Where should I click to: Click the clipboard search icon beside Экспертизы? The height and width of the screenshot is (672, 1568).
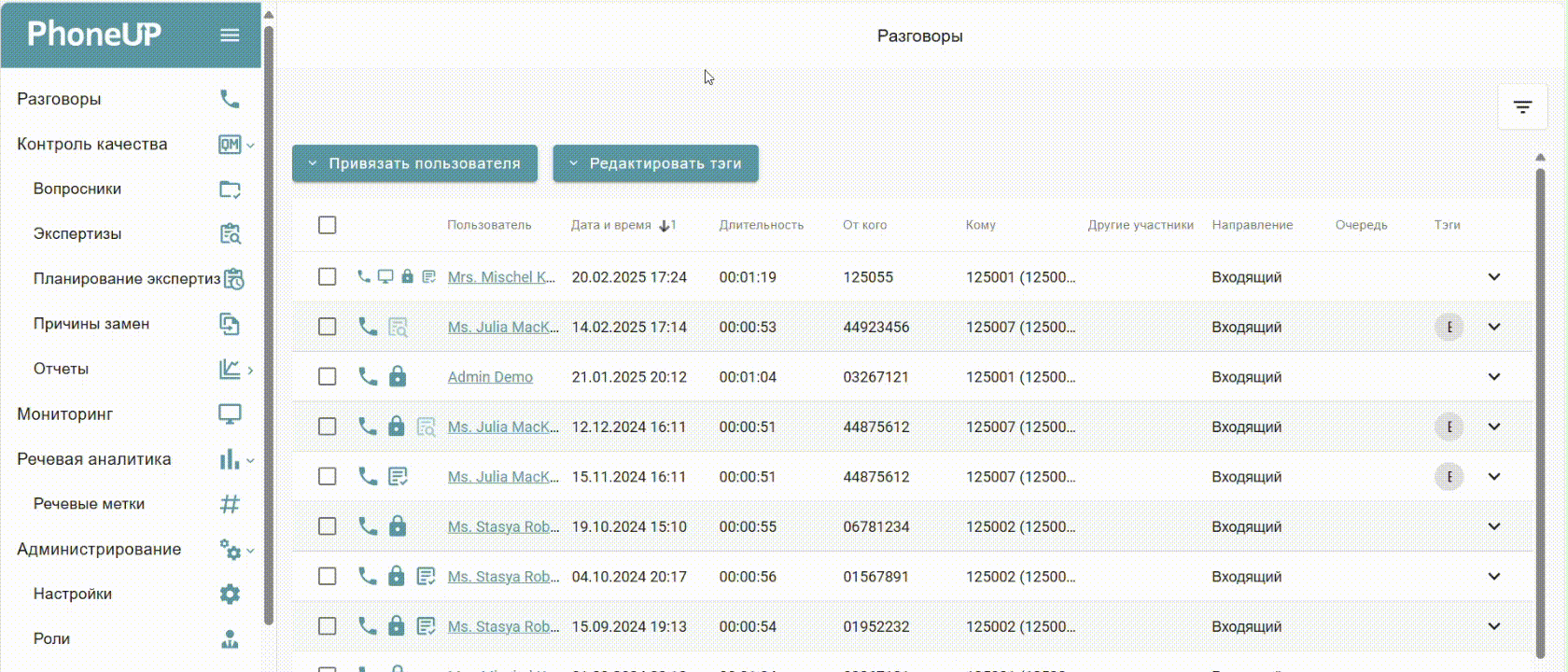[230, 234]
